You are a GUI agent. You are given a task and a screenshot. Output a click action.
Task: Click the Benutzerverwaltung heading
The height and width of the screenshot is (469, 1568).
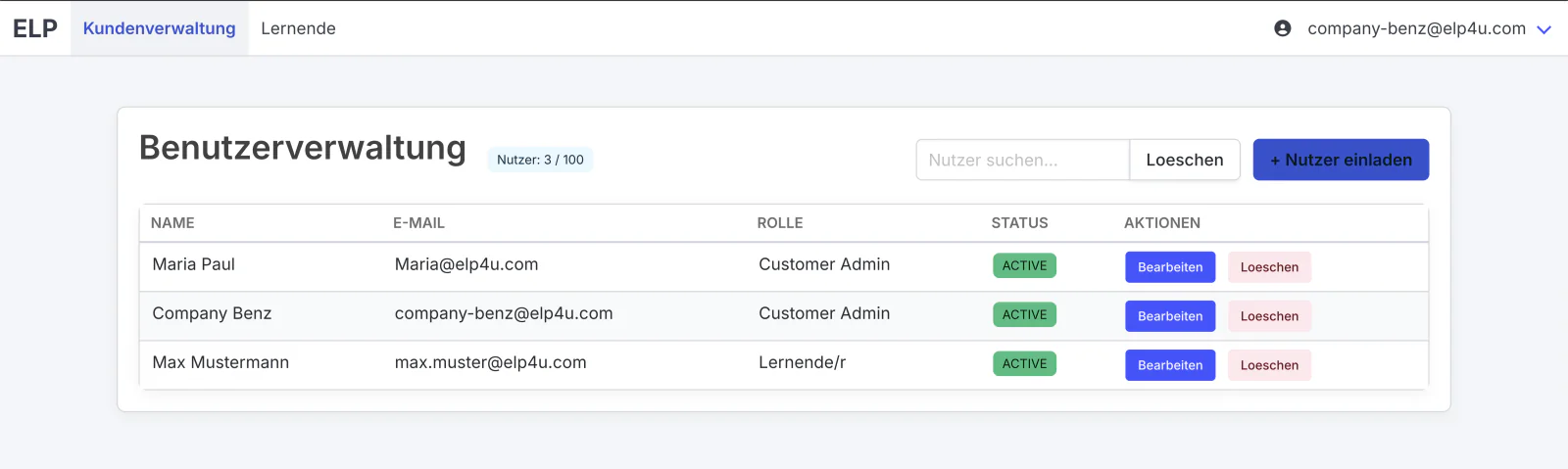pyautogui.click(x=303, y=148)
